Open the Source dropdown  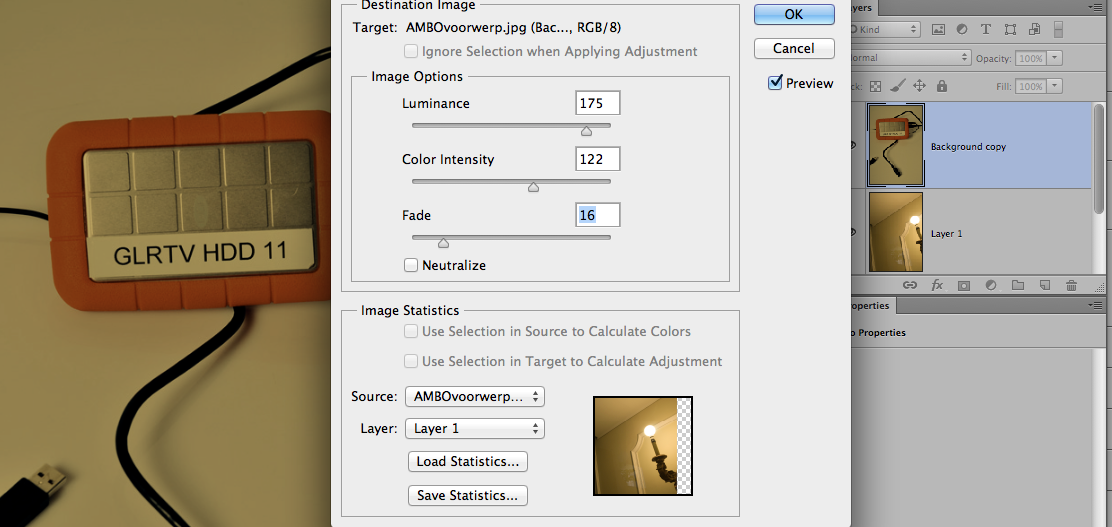pyautogui.click(x=474, y=396)
